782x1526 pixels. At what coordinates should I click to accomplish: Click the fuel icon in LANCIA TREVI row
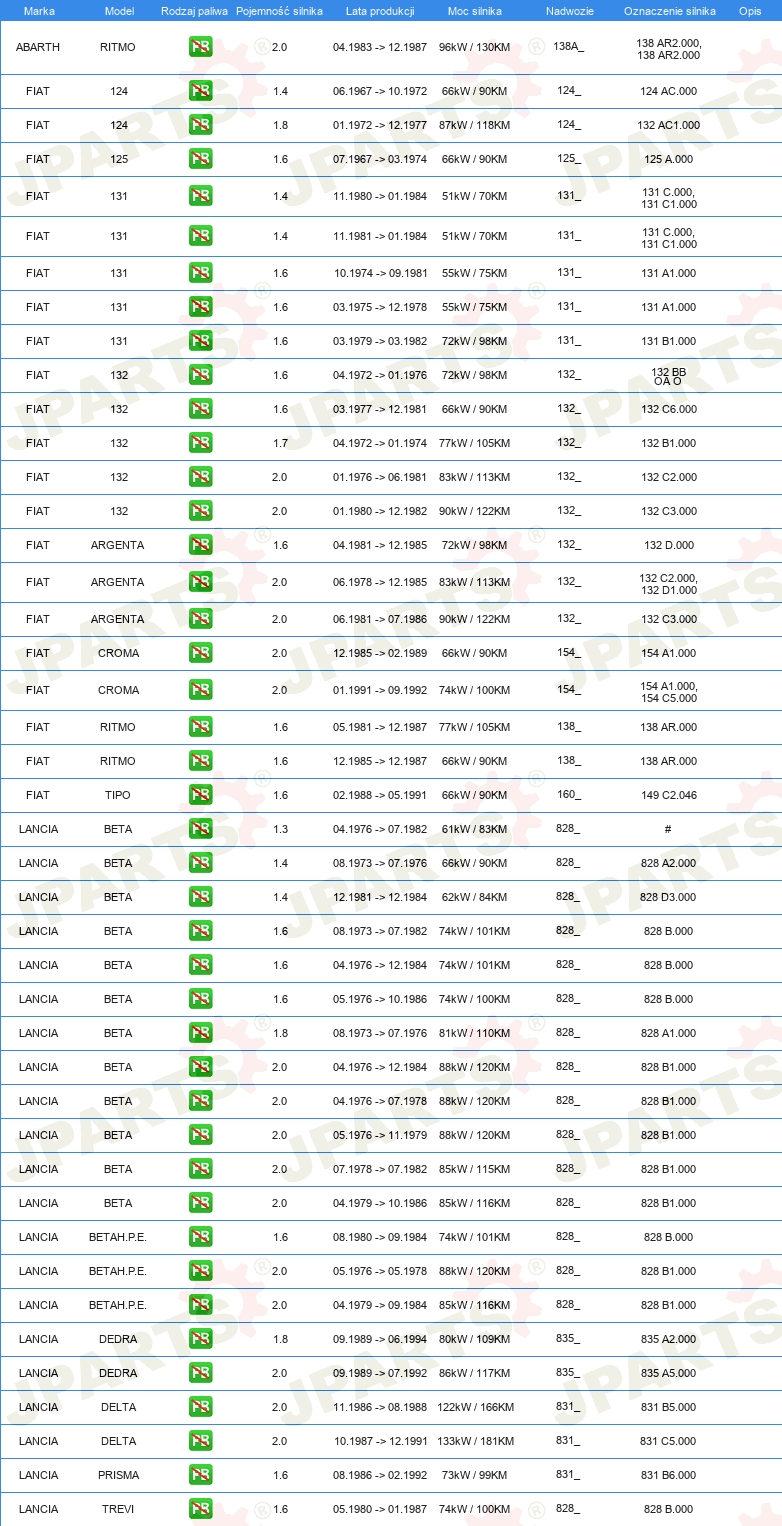[x=201, y=1509]
